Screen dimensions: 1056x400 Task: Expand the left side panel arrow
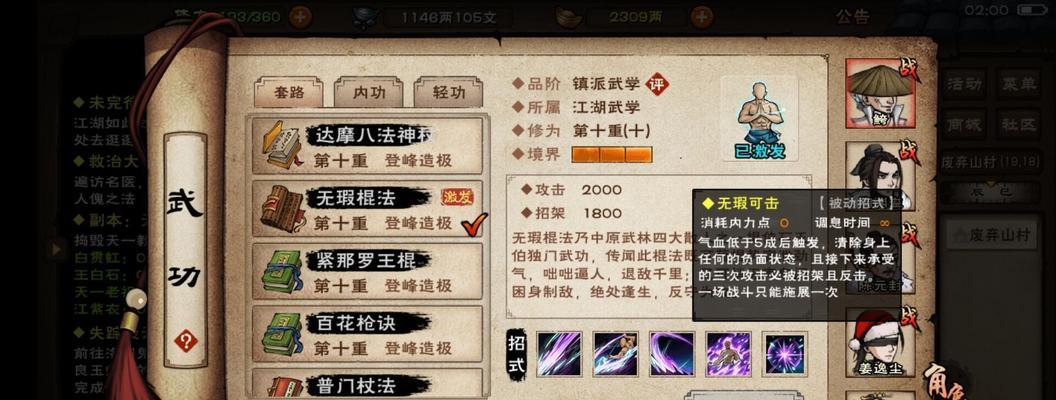click(57, 249)
